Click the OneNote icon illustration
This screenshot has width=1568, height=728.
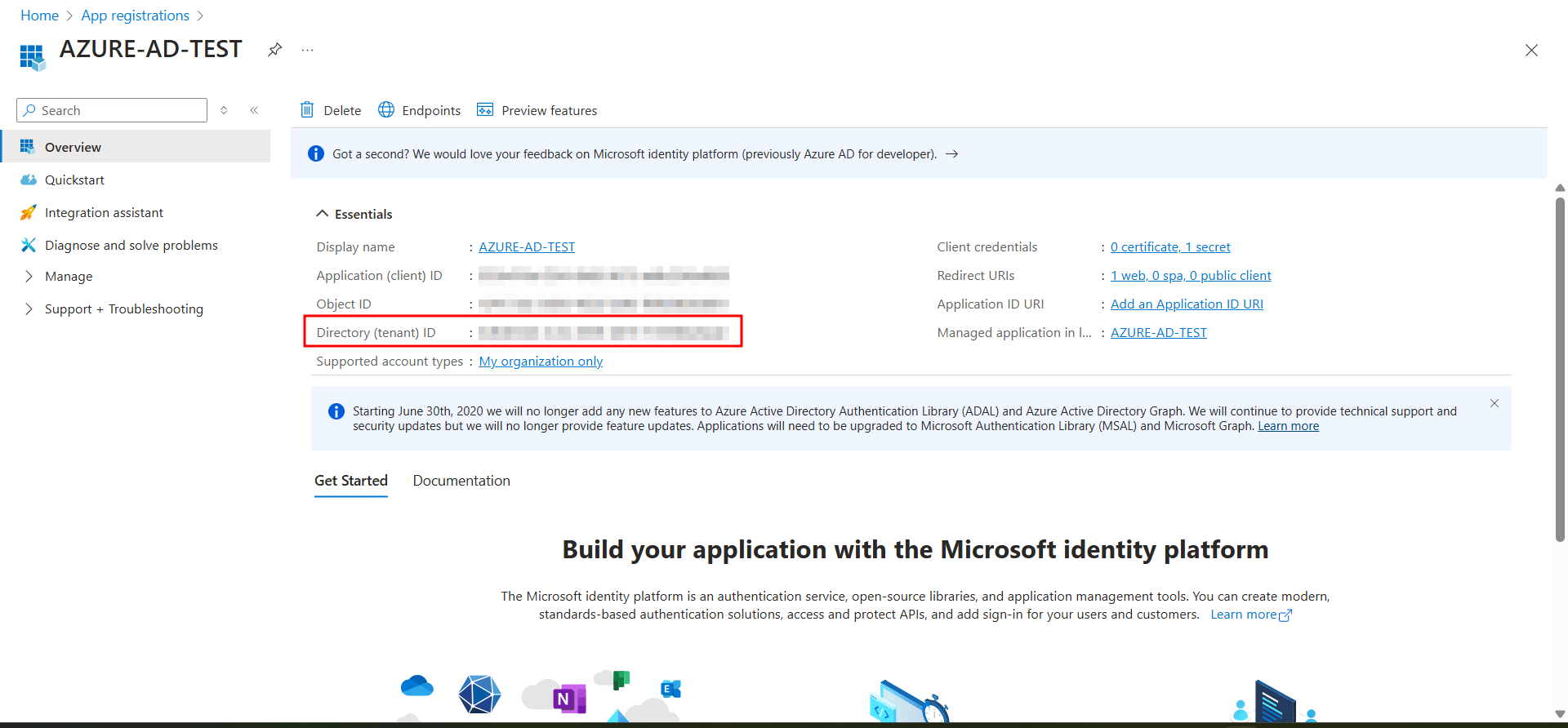click(569, 699)
